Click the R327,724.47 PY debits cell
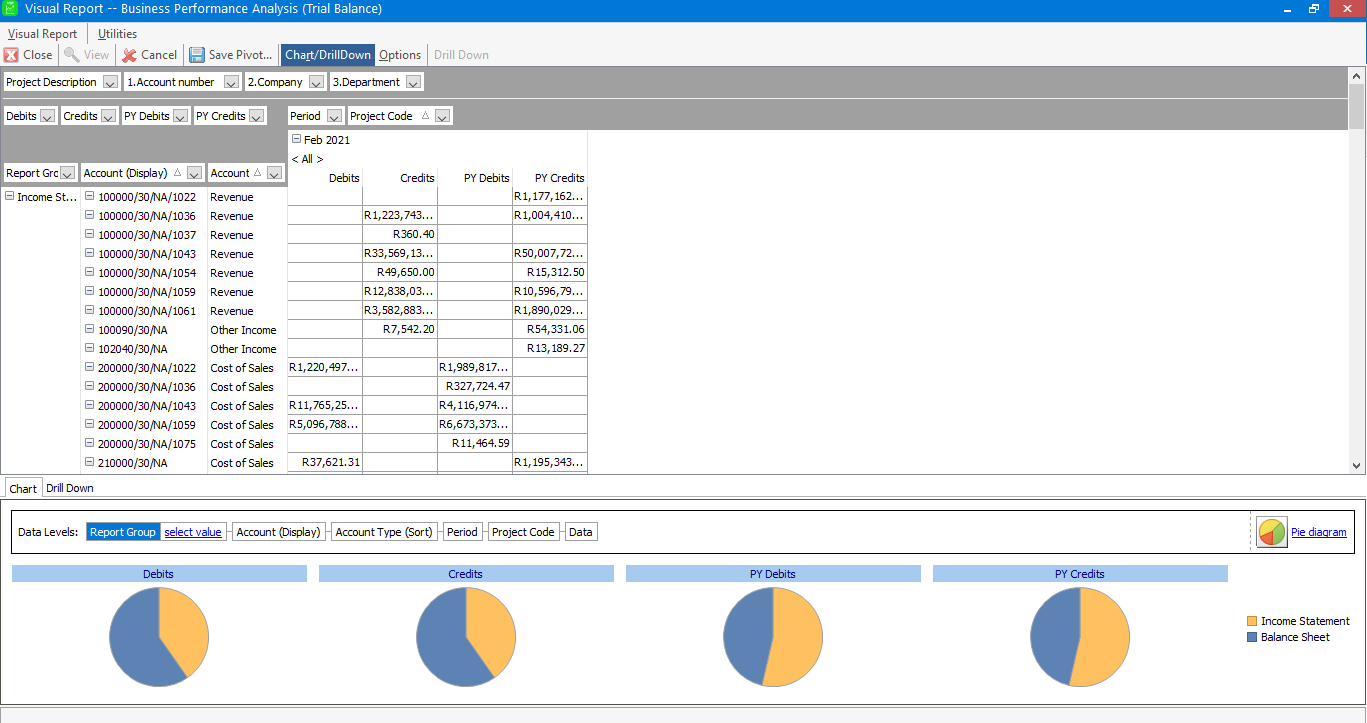 [475, 387]
